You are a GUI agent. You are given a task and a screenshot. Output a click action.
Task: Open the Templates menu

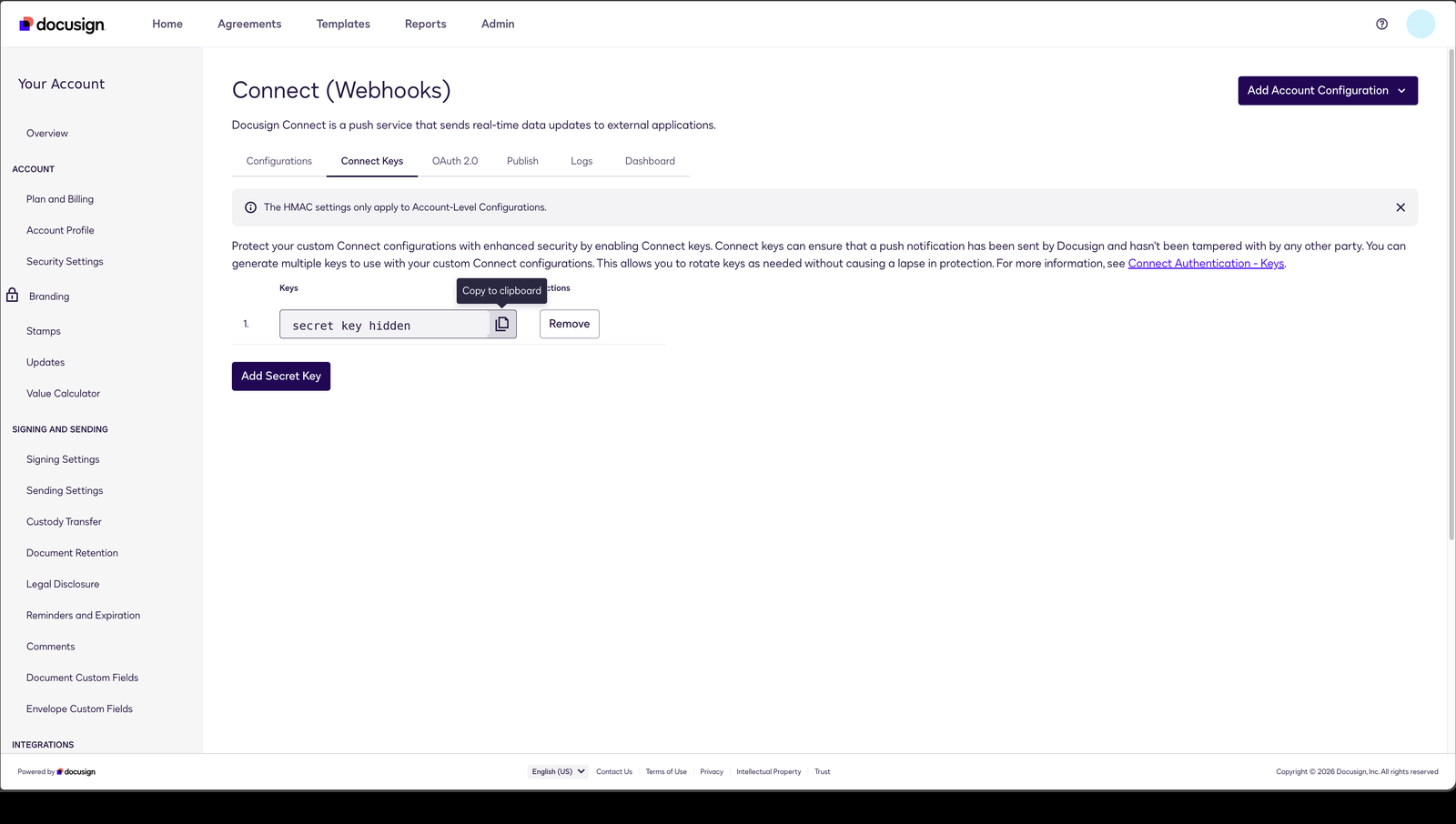(343, 25)
